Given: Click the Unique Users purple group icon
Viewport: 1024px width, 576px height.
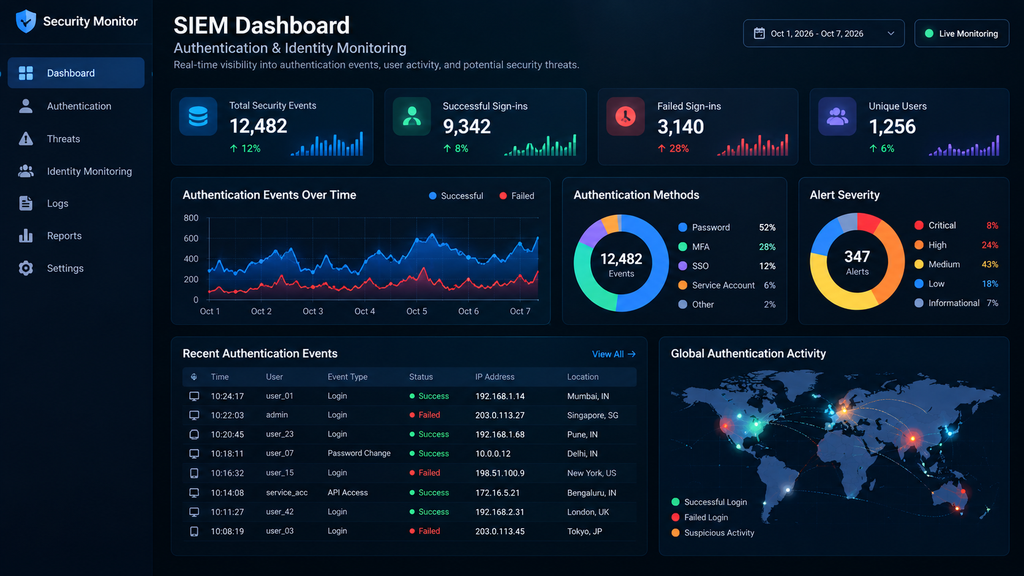Looking at the screenshot, I should click(x=837, y=116).
